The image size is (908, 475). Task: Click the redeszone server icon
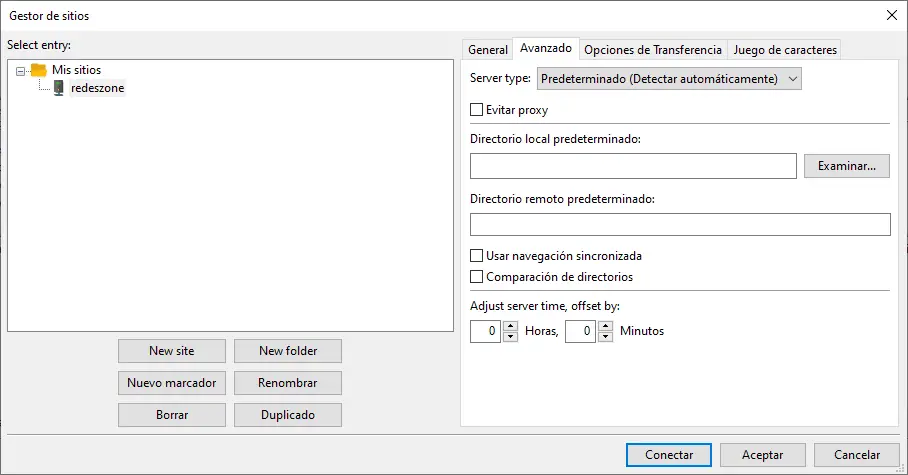pyautogui.click(x=59, y=88)
